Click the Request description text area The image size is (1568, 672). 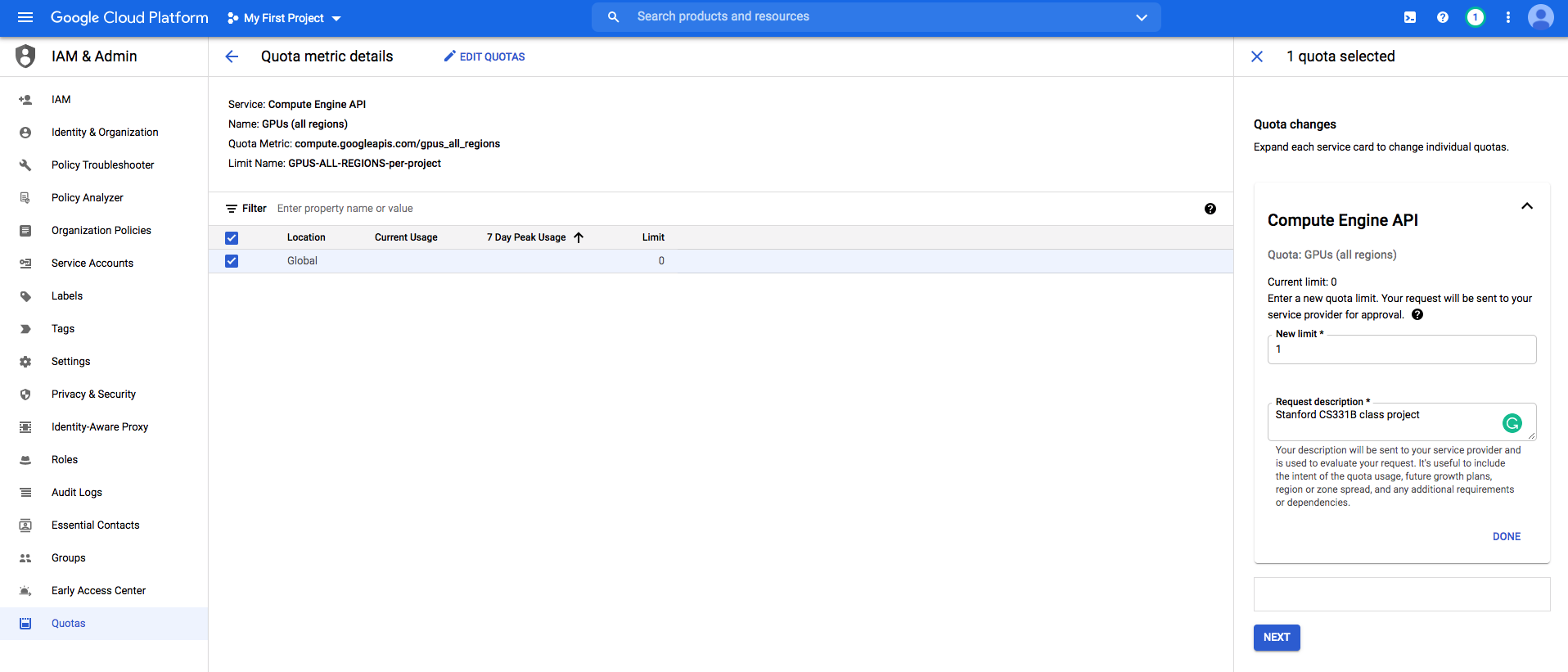pyautogui.click(x=1402, y=422)
